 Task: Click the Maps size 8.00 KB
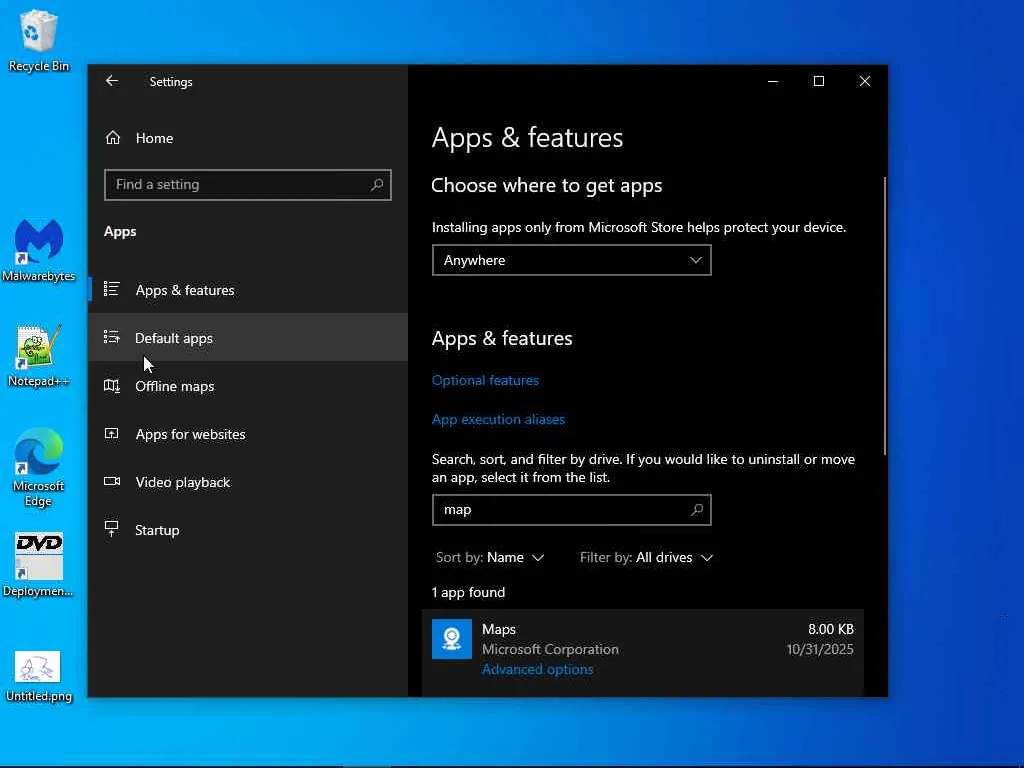click(x=831, y=629)
